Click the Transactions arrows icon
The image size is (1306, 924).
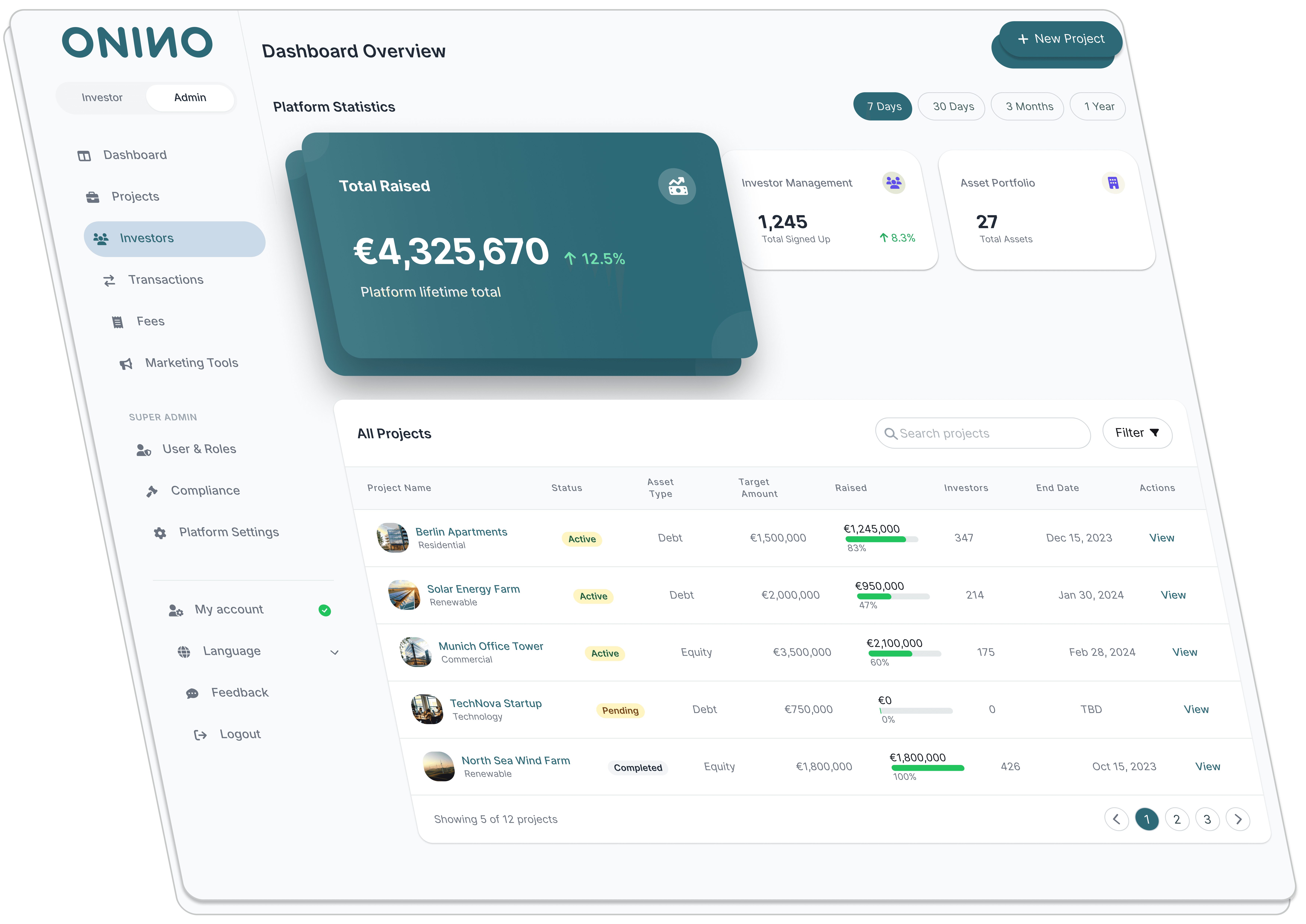pos(109,280)
